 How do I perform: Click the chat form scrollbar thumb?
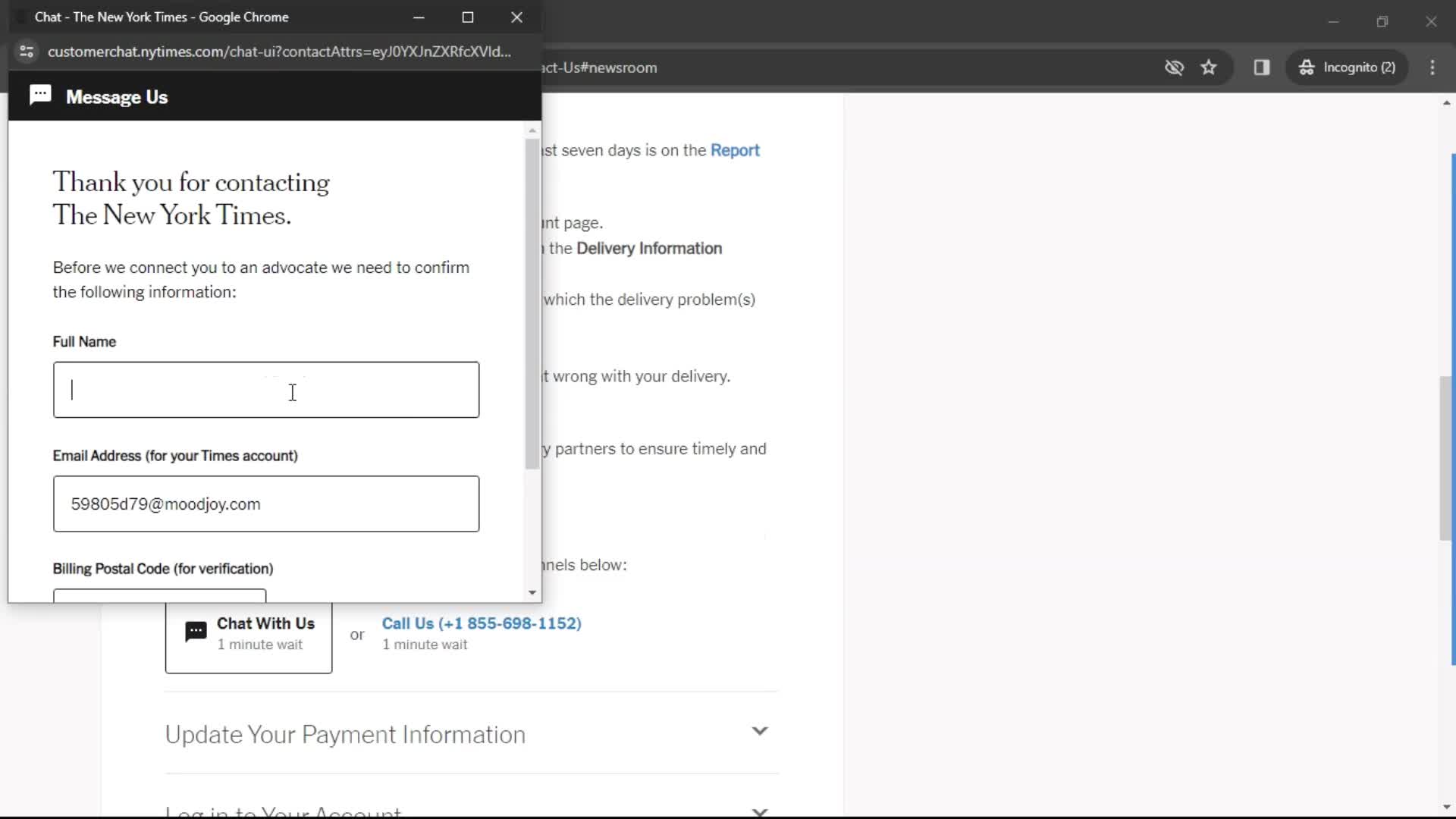coord(532,304)
